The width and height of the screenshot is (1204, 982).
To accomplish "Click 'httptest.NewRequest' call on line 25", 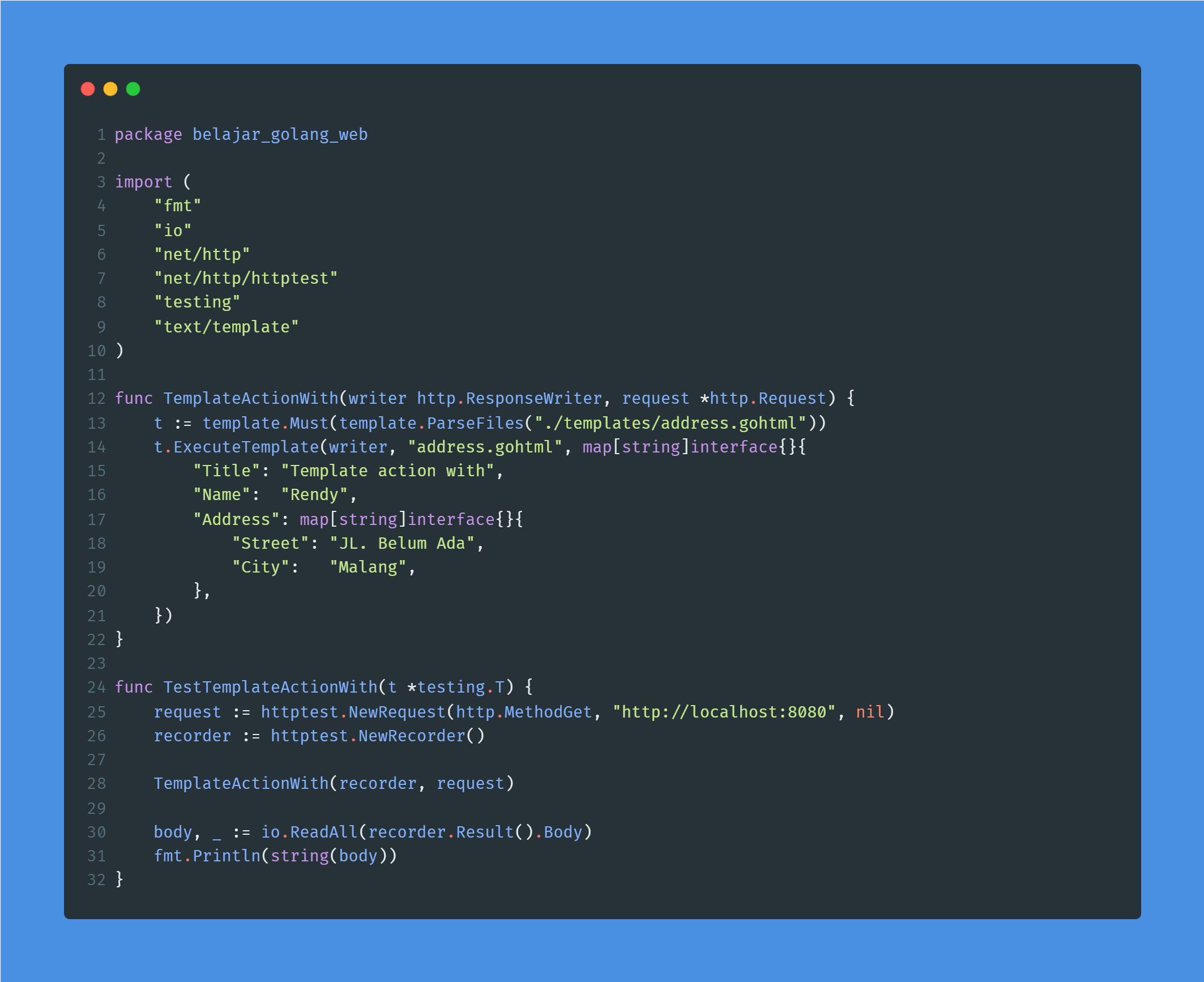I will (x=353, y=712).
